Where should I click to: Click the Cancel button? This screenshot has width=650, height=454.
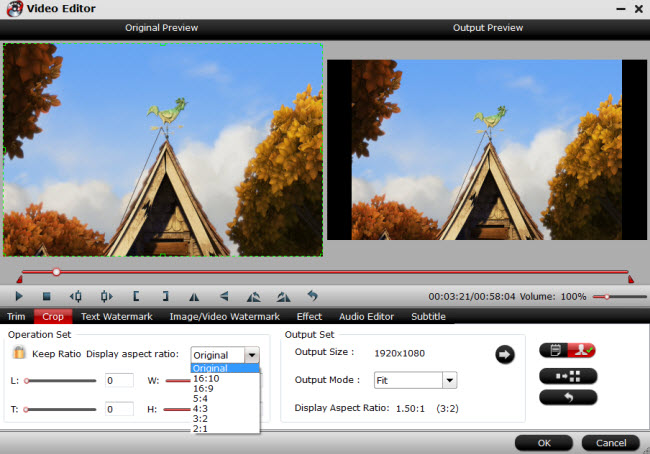611,443
